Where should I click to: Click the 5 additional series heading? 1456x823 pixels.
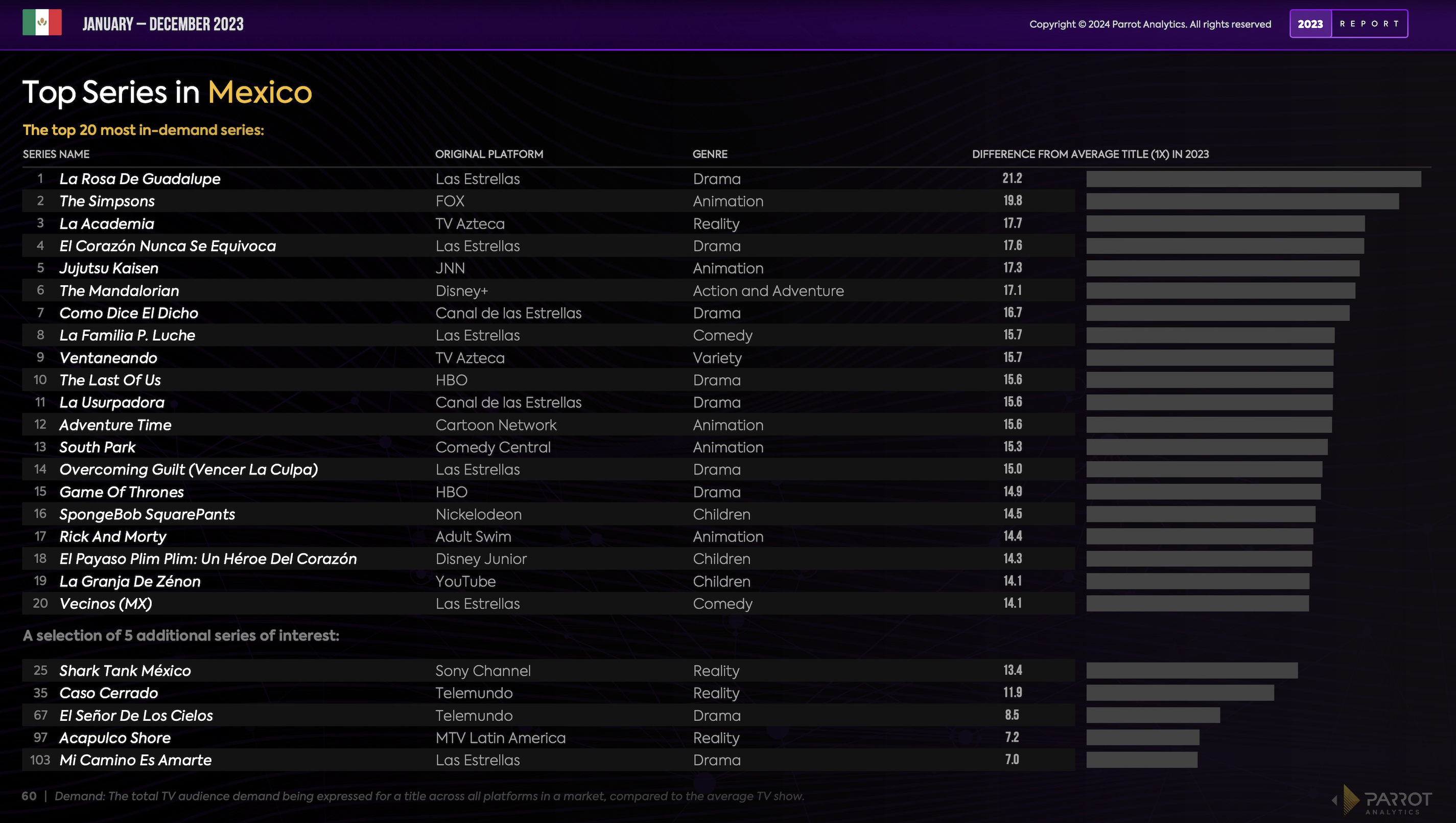(x=181, y=636)
